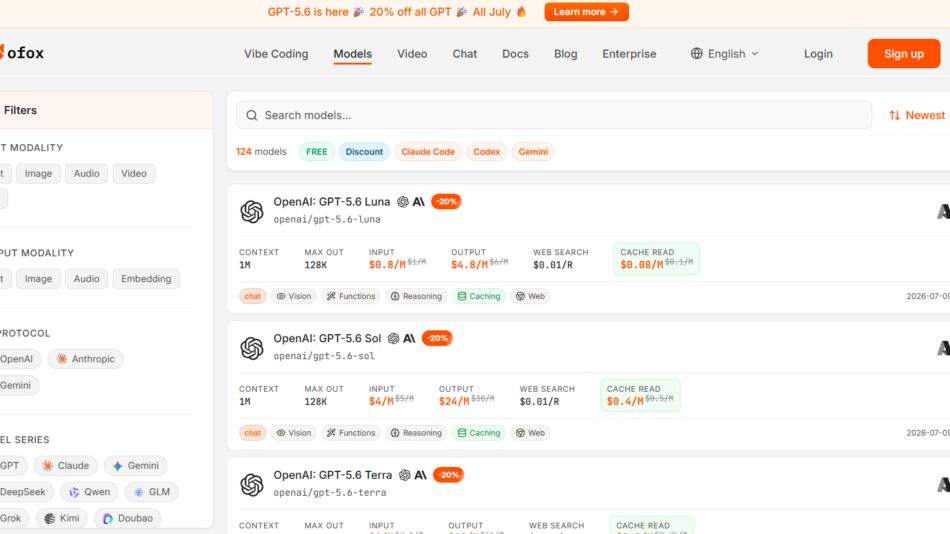Image resolution: width=950 pixels, height=534 pixels.
Task: Toggle the Gemini chip next to Codex
Action: 533,152
